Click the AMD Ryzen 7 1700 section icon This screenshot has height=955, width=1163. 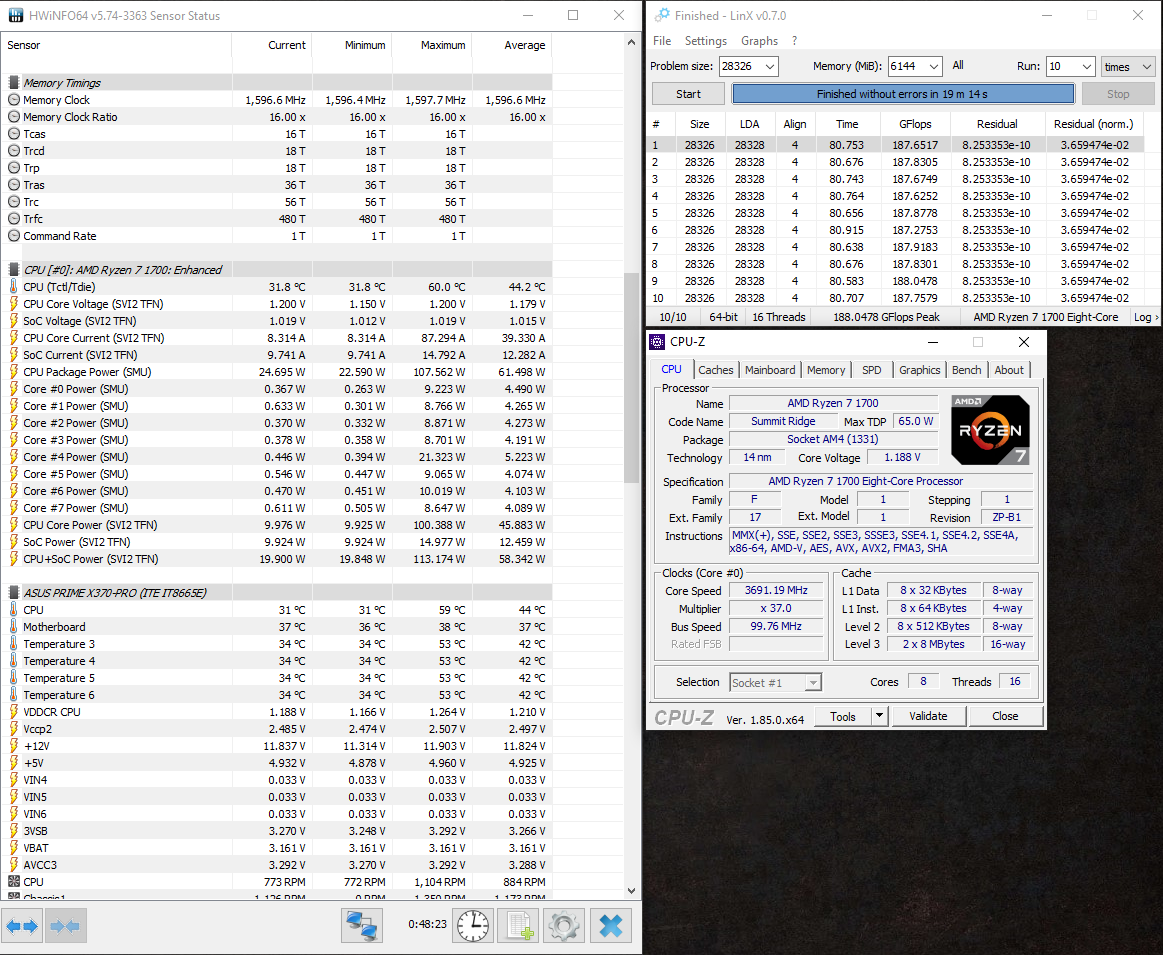pos(13,269)
